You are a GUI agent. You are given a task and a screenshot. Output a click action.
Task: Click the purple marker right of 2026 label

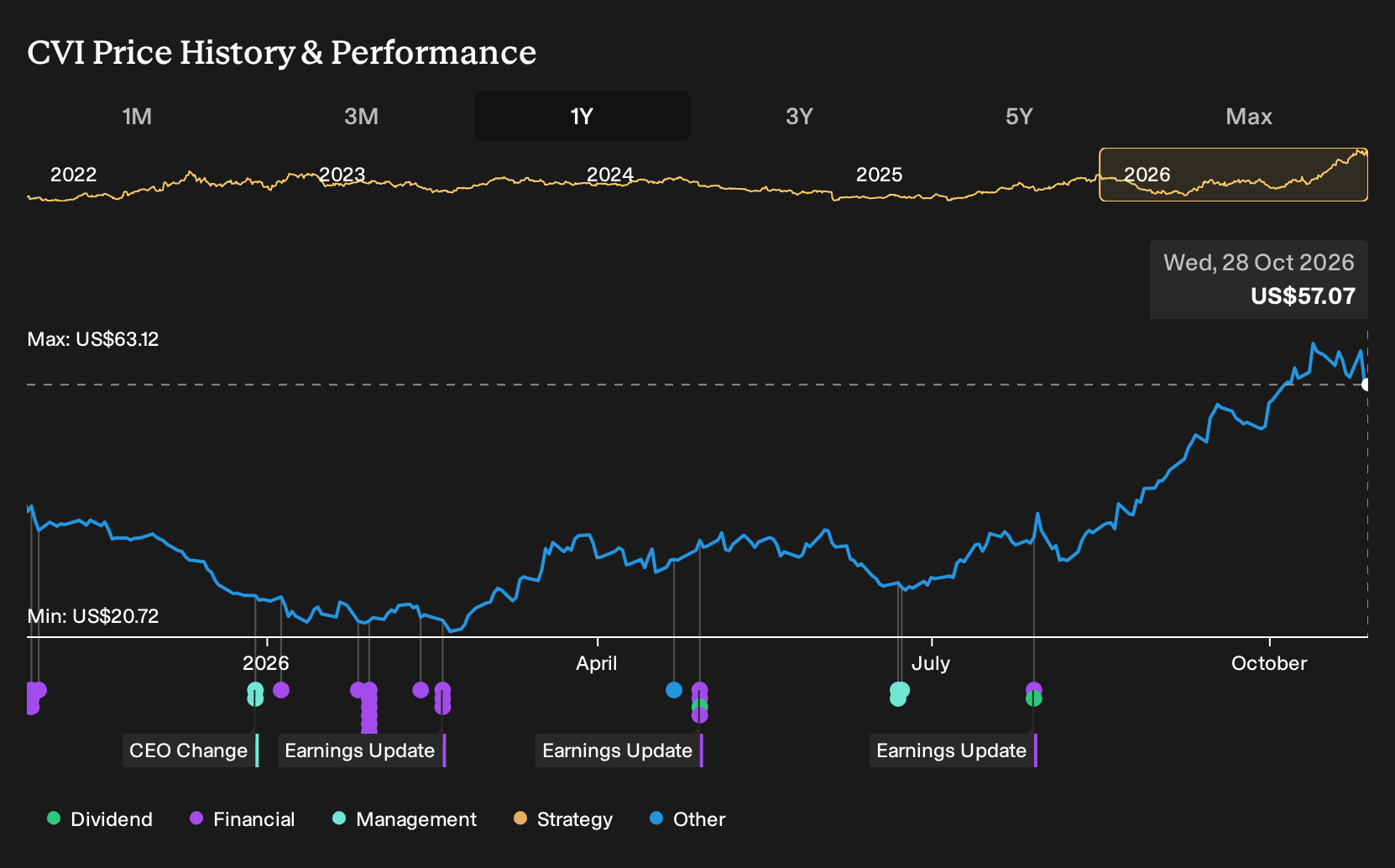[x=281, y=690]
